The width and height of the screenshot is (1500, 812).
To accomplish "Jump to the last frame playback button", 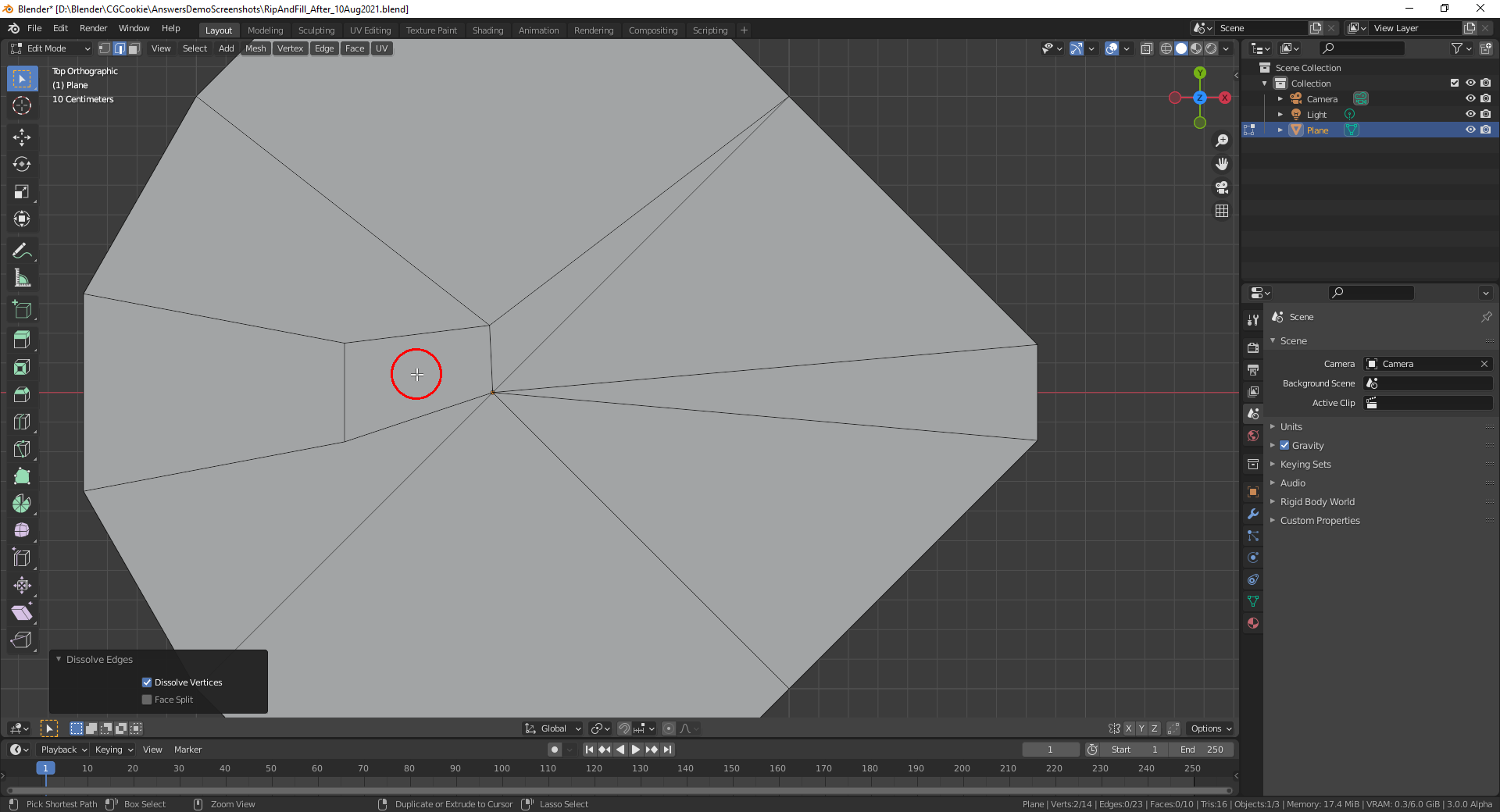I will (x=667, y=750).
